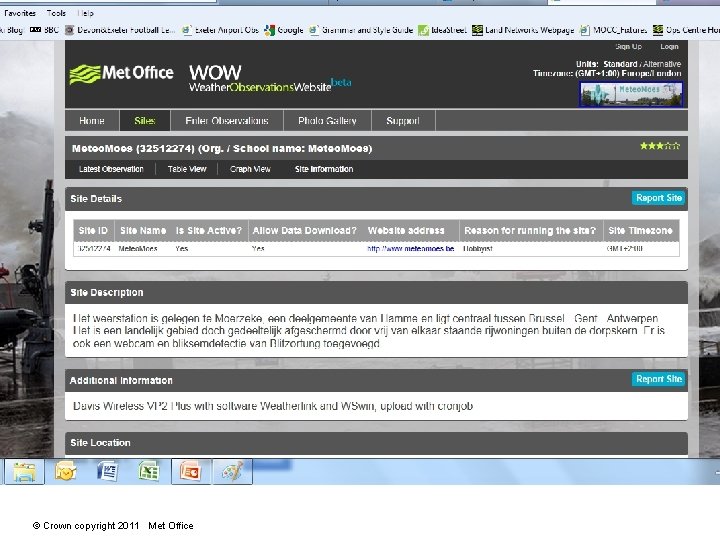Switch to Graph View
This screenshot has width=720, height=540.
coord(250,169)
